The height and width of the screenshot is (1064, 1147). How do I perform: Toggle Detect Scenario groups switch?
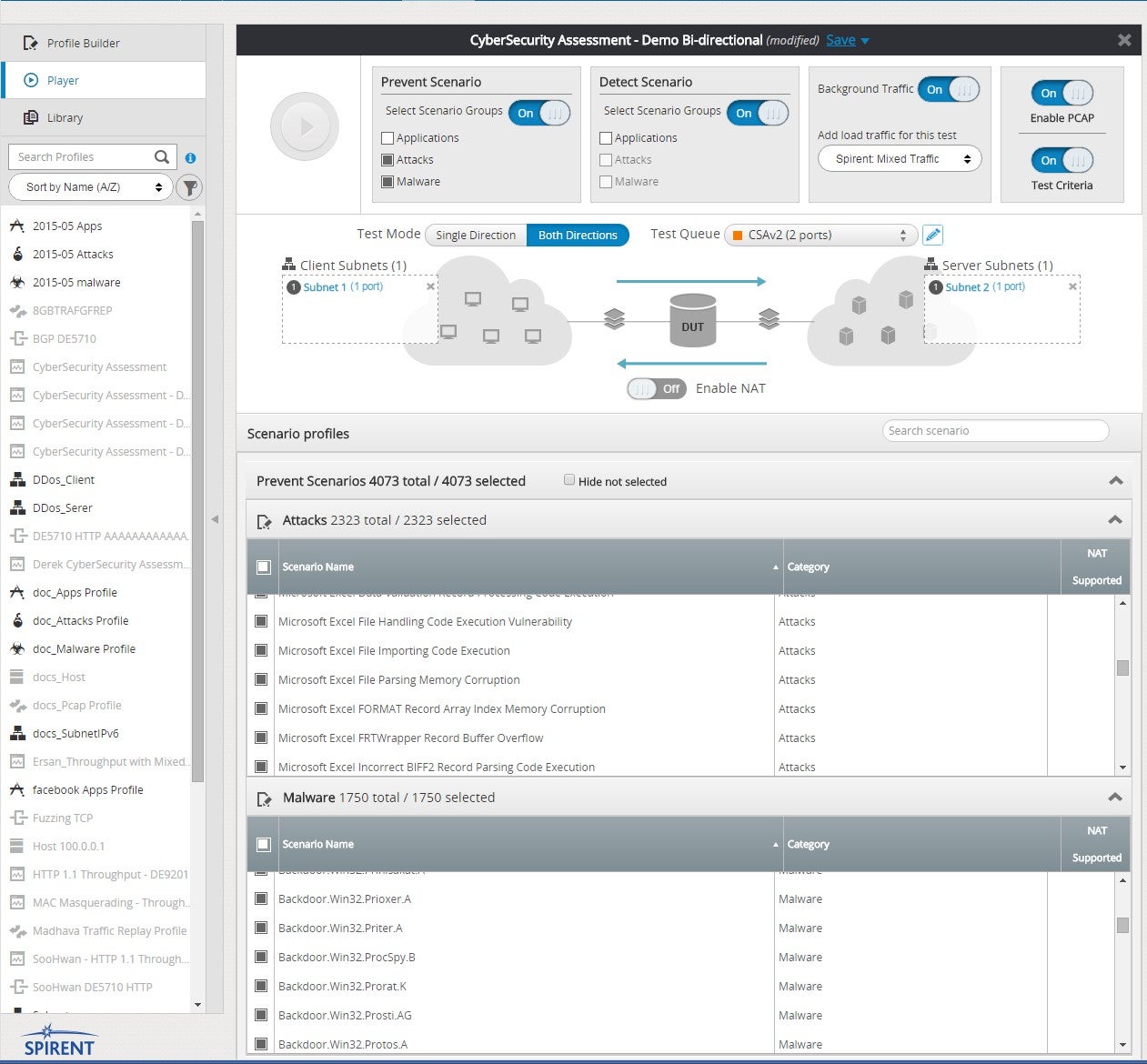pyautogui.click(x=758, y=113)
